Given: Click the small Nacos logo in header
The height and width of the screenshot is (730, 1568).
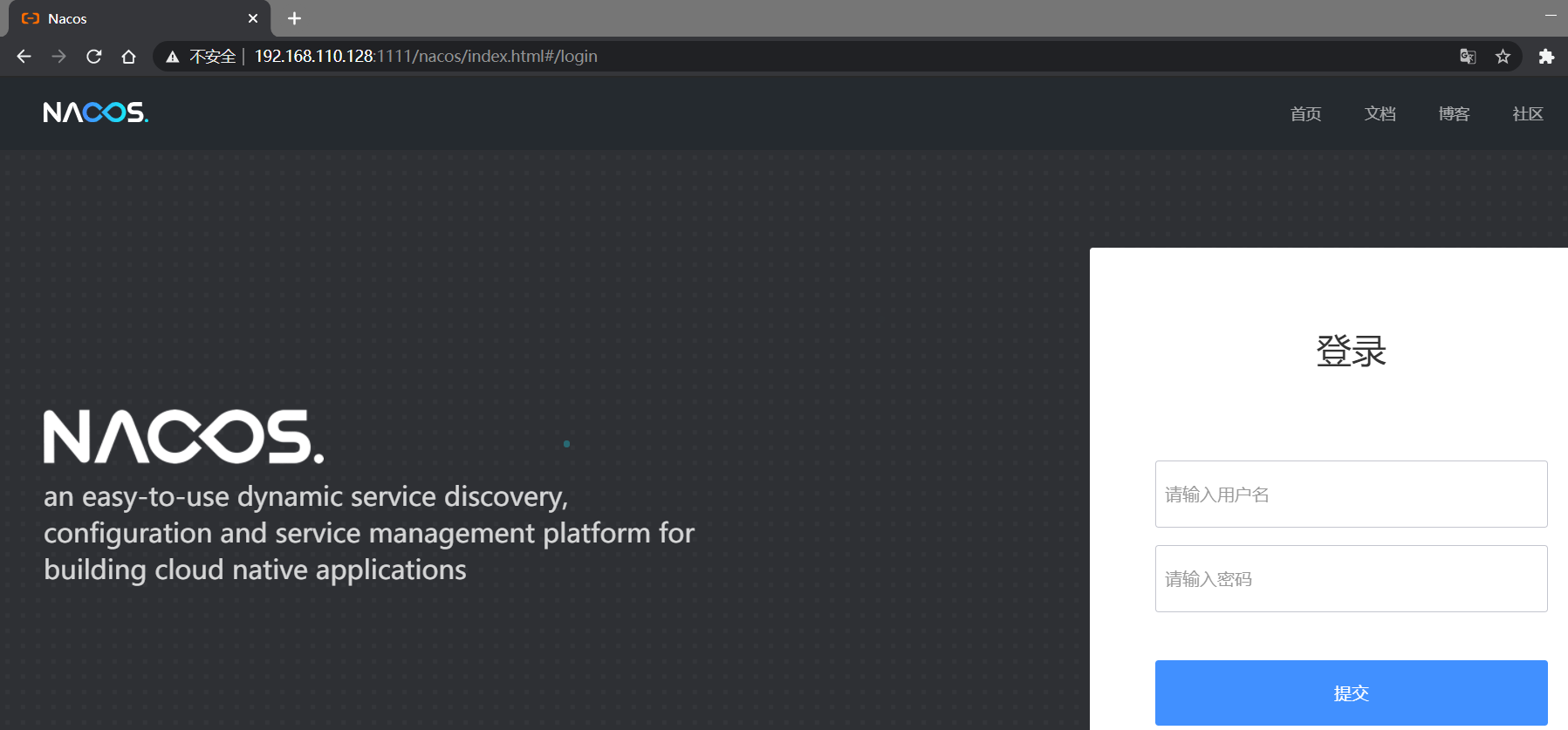Looking at the screenshot, I should click(96, 113).
